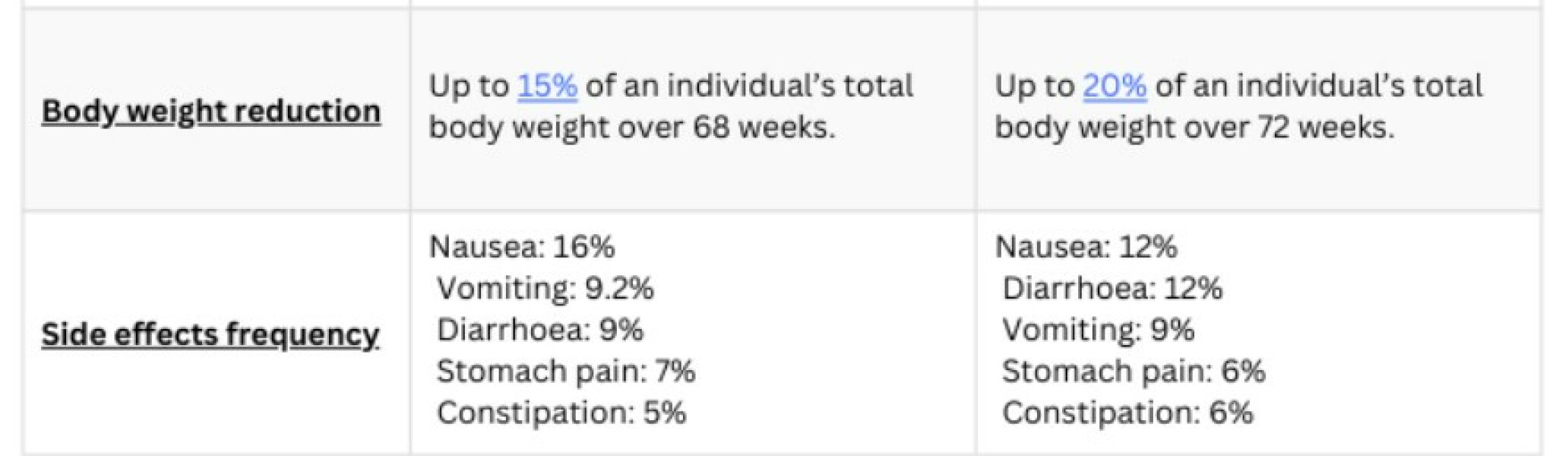Click the Stomach pain: 7% entry

565,372
